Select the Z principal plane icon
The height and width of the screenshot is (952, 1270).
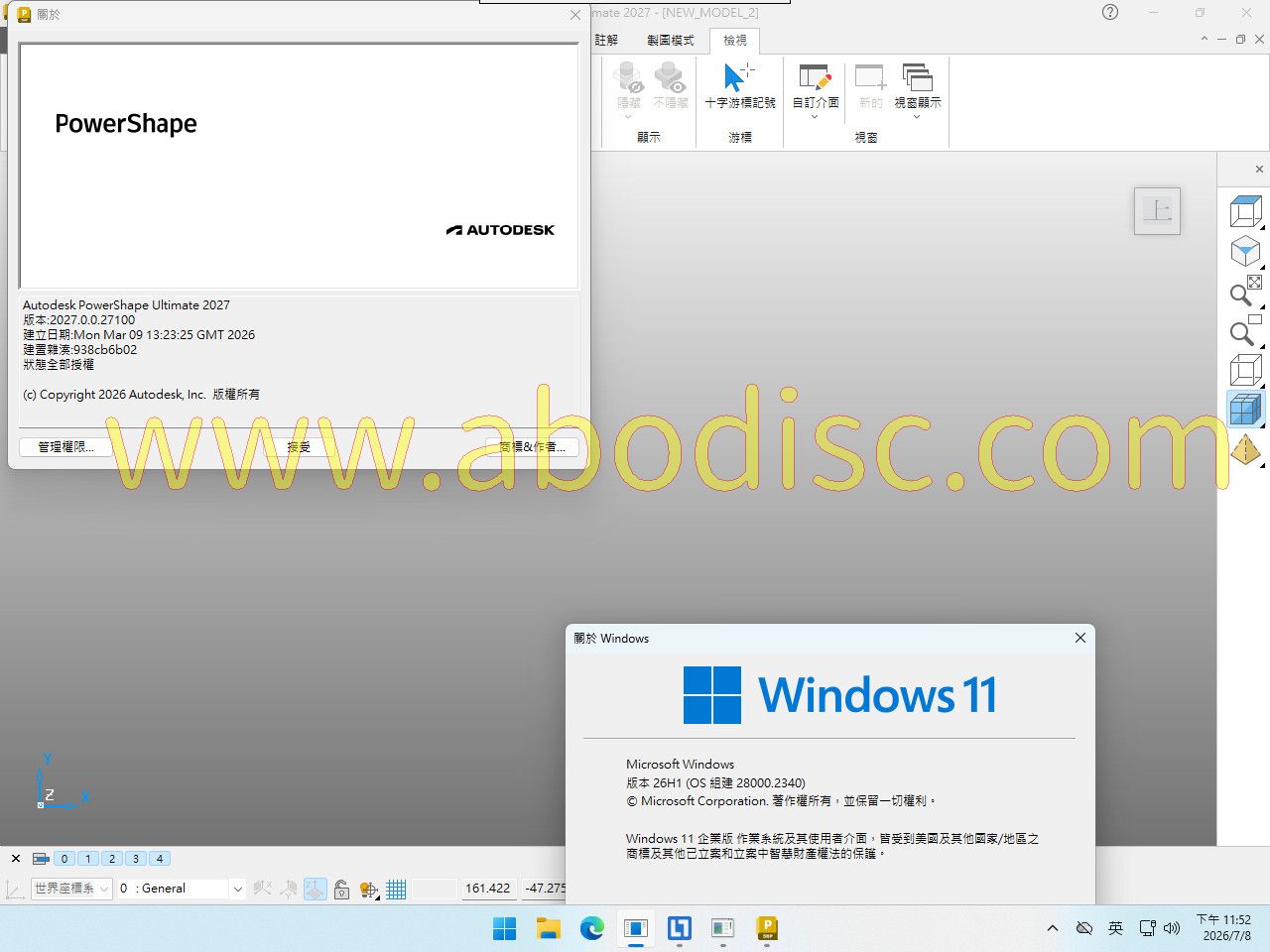pos(316,889)
